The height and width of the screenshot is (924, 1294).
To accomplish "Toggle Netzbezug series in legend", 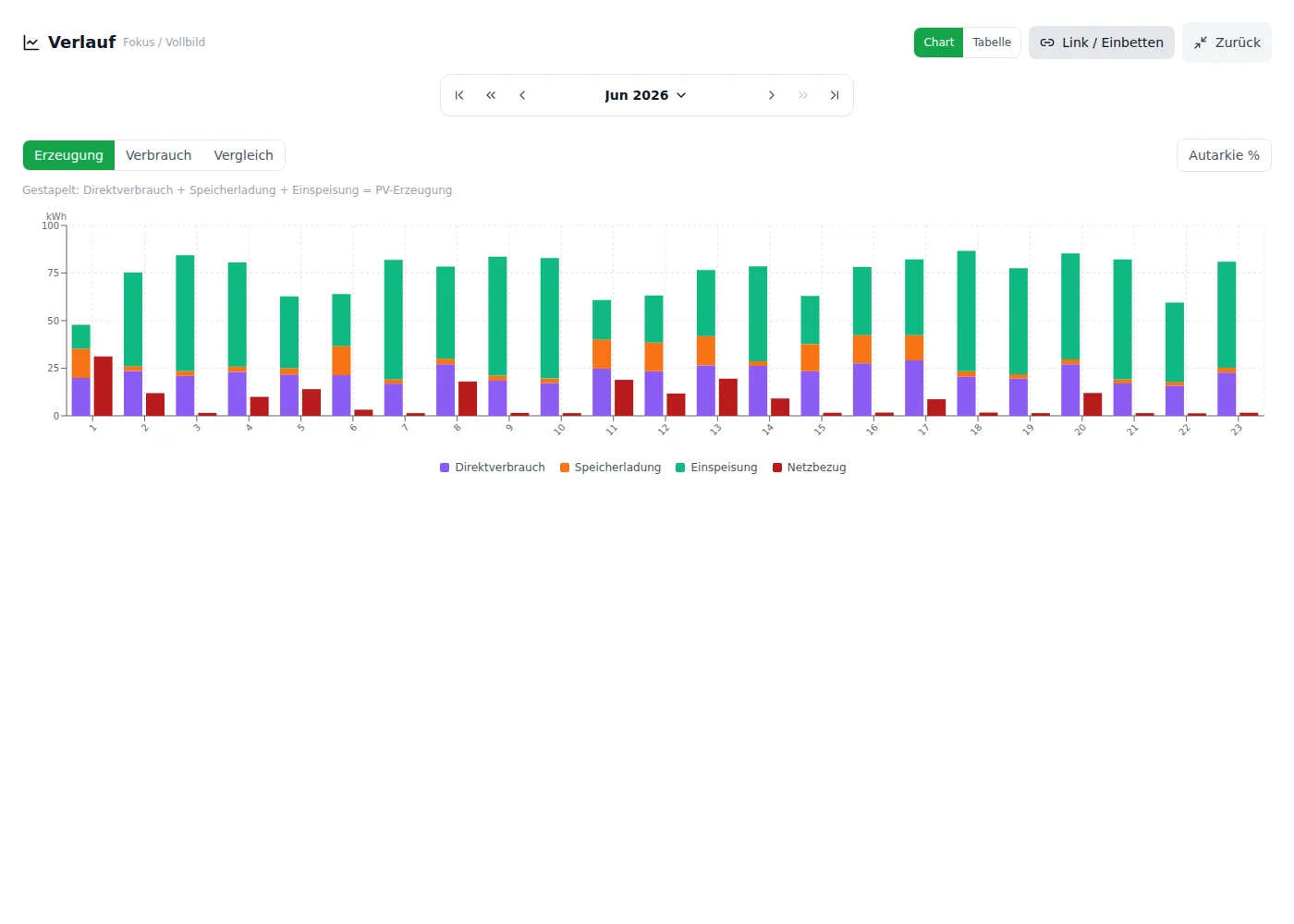I will [810, 468].
